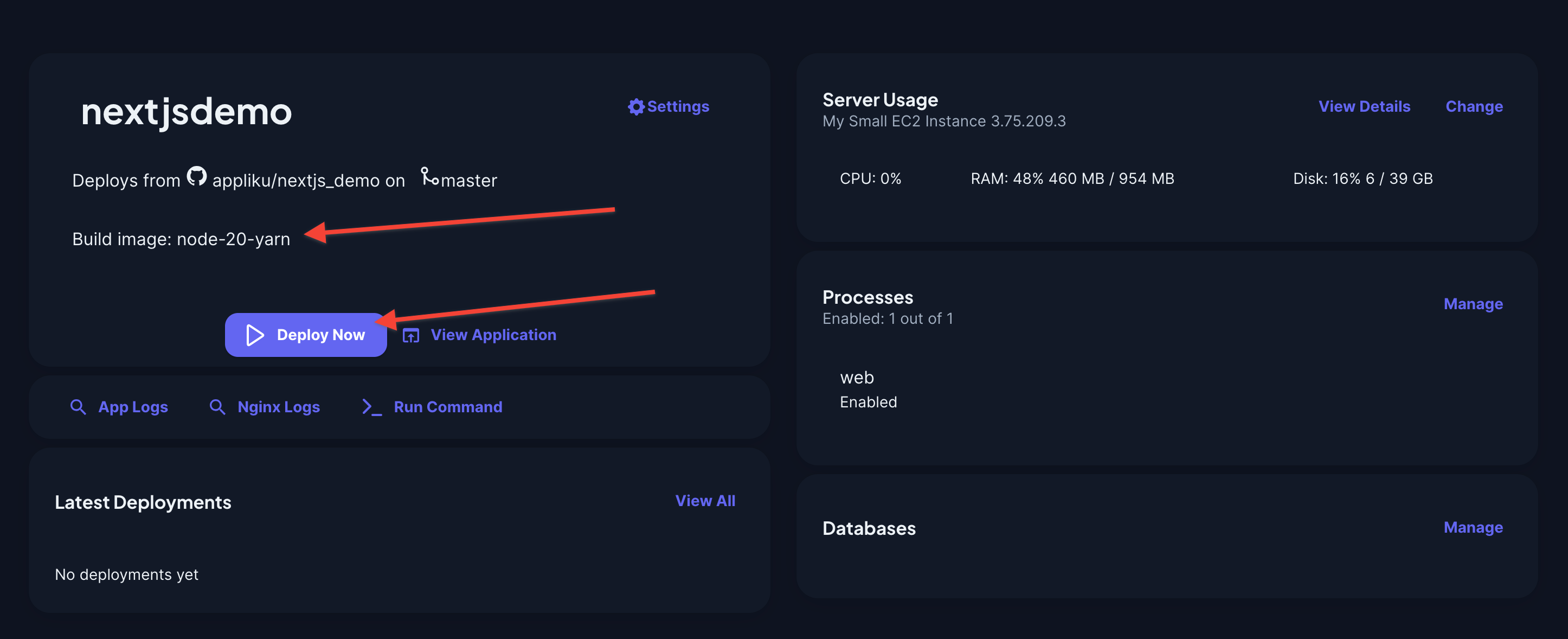Open View Details for Server Usage

click(x=1364, y=107)
